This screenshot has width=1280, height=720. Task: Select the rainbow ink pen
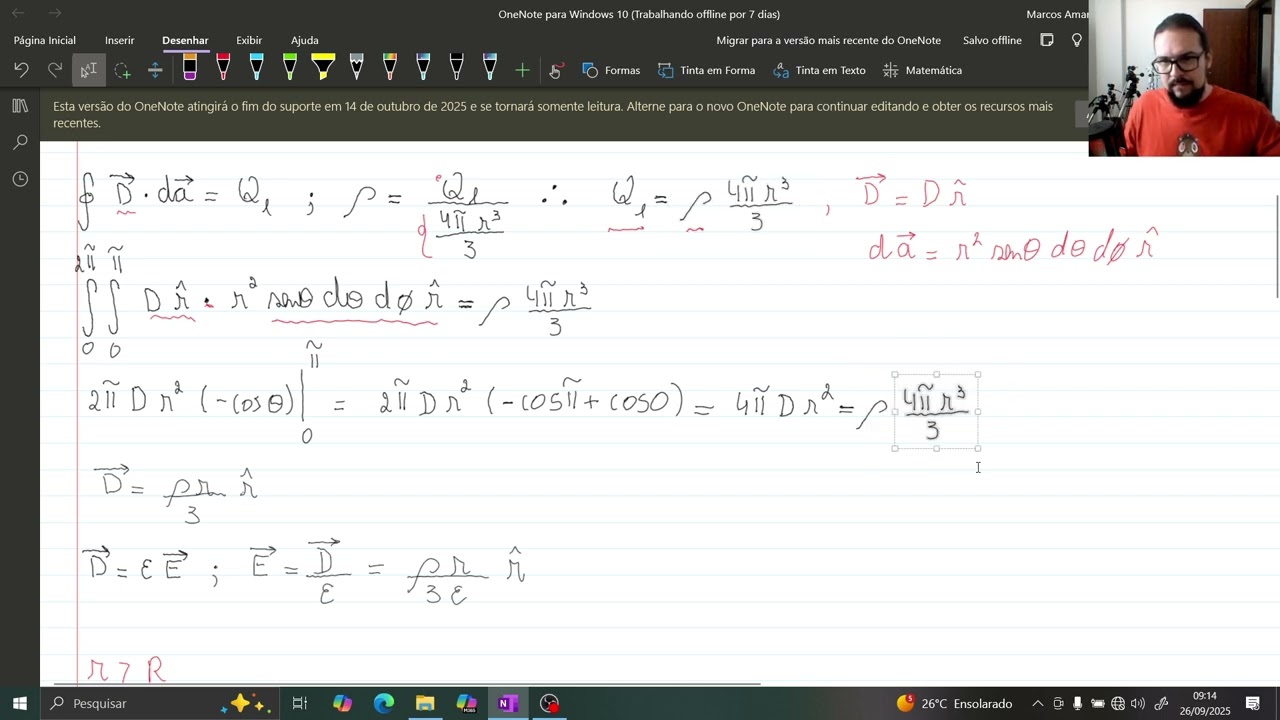pos(389,68)
